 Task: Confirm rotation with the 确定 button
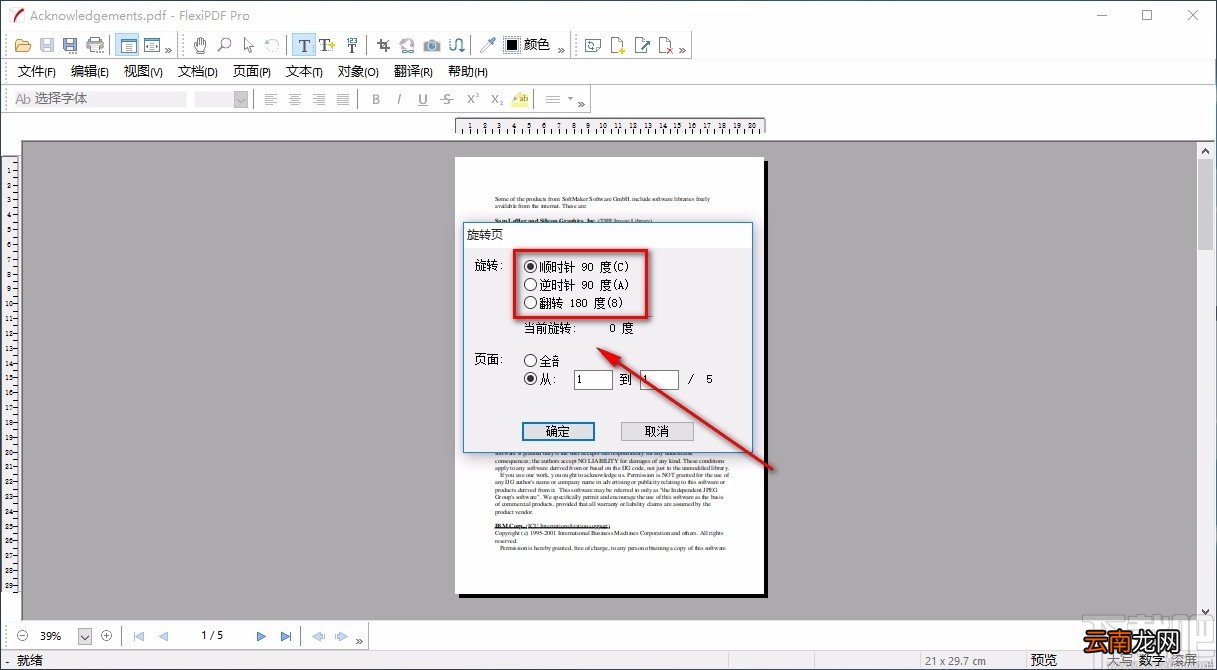[558, 431]
